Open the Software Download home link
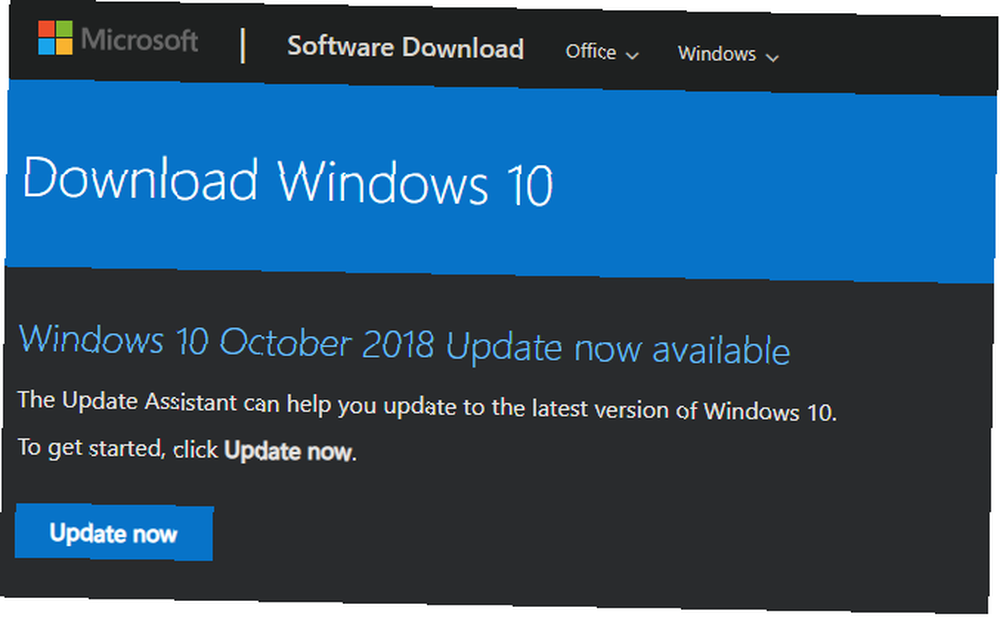 pyautogui.click(x=406, y=47)
